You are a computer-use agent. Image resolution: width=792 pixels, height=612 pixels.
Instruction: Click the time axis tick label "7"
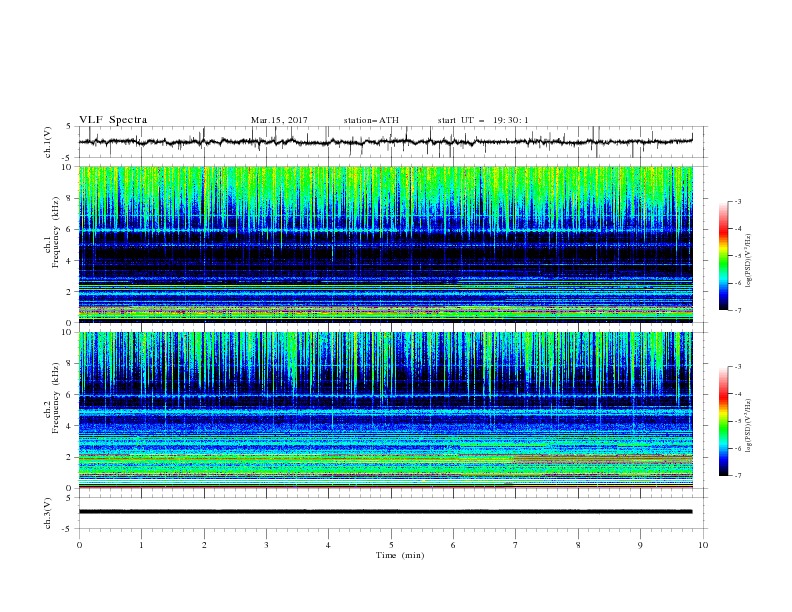(516, 545)
